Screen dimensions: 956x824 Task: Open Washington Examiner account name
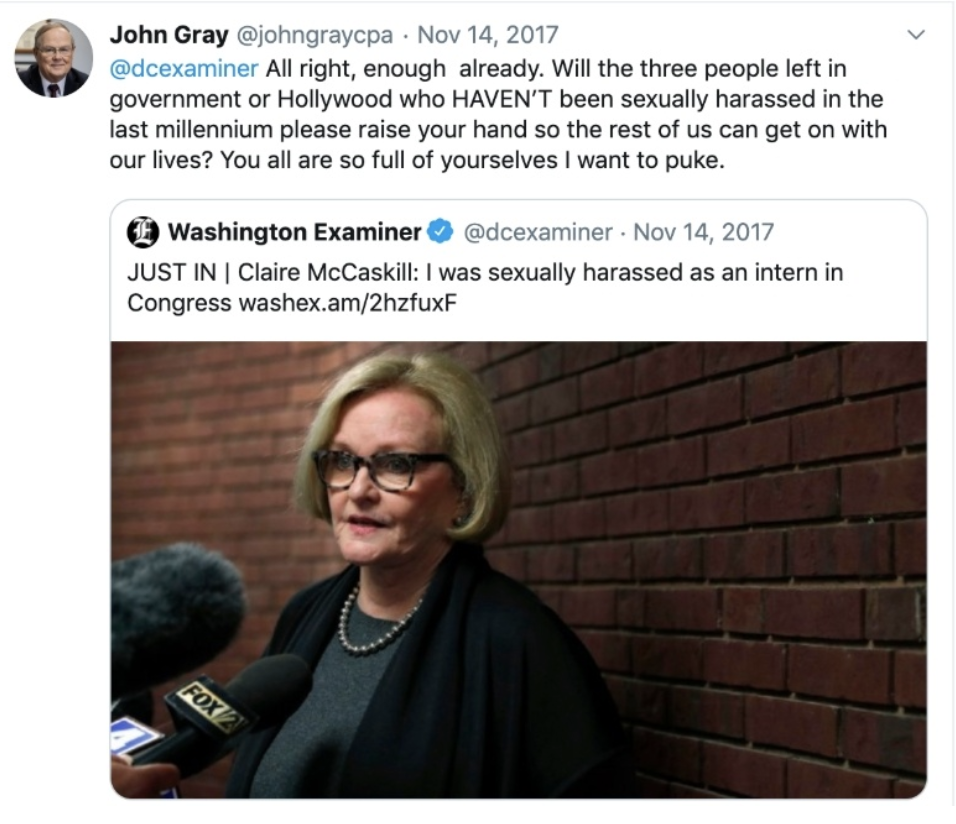(294, 232)
